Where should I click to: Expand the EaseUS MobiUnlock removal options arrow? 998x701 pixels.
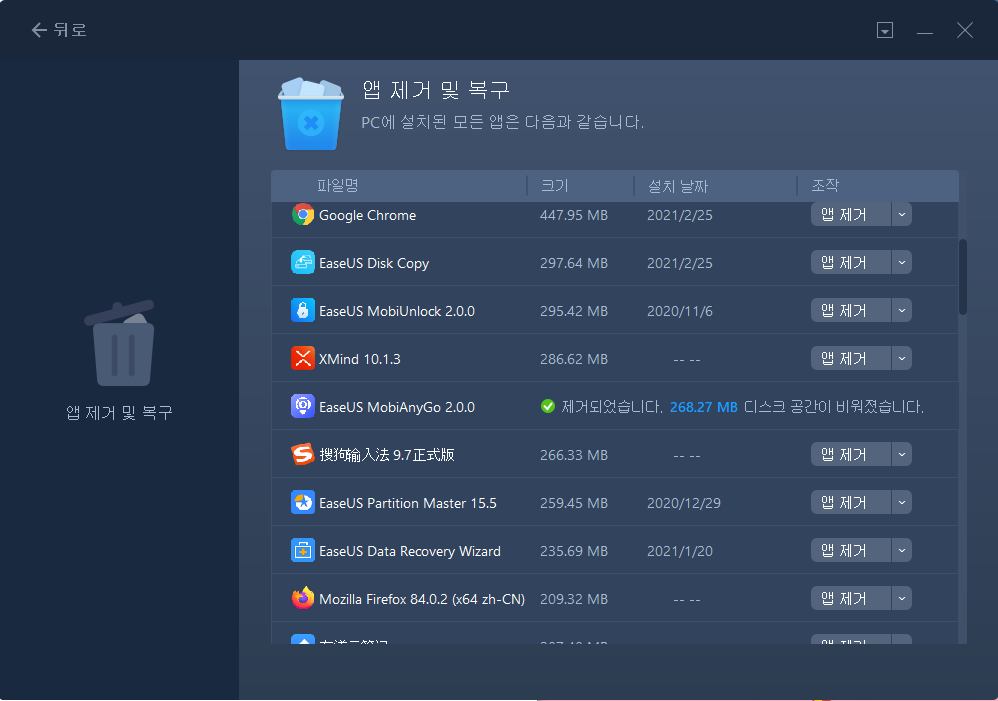pyautogui.click(x=902, y=310)
